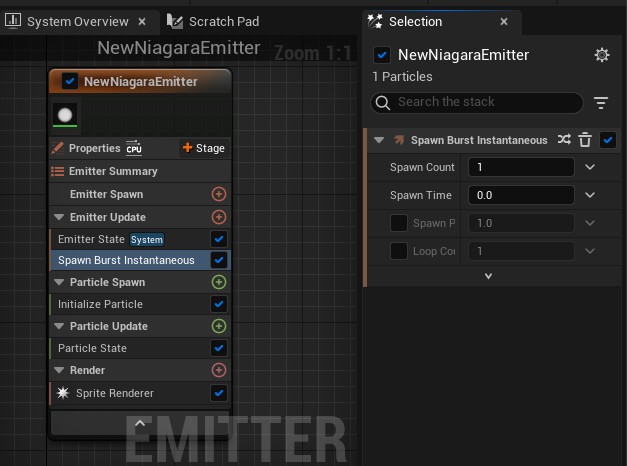Toggle NewNiagaraEmitter checkbox in Selection panel

(382, 55)
